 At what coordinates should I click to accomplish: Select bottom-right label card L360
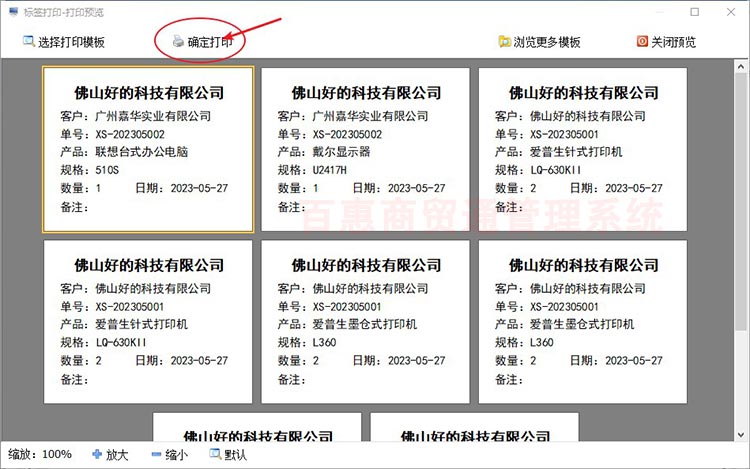583,322
